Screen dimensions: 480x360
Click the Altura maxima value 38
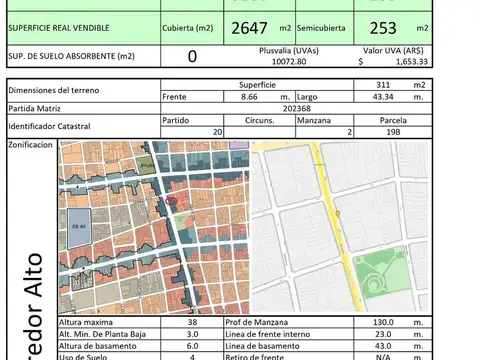click(x=192, y=322)
